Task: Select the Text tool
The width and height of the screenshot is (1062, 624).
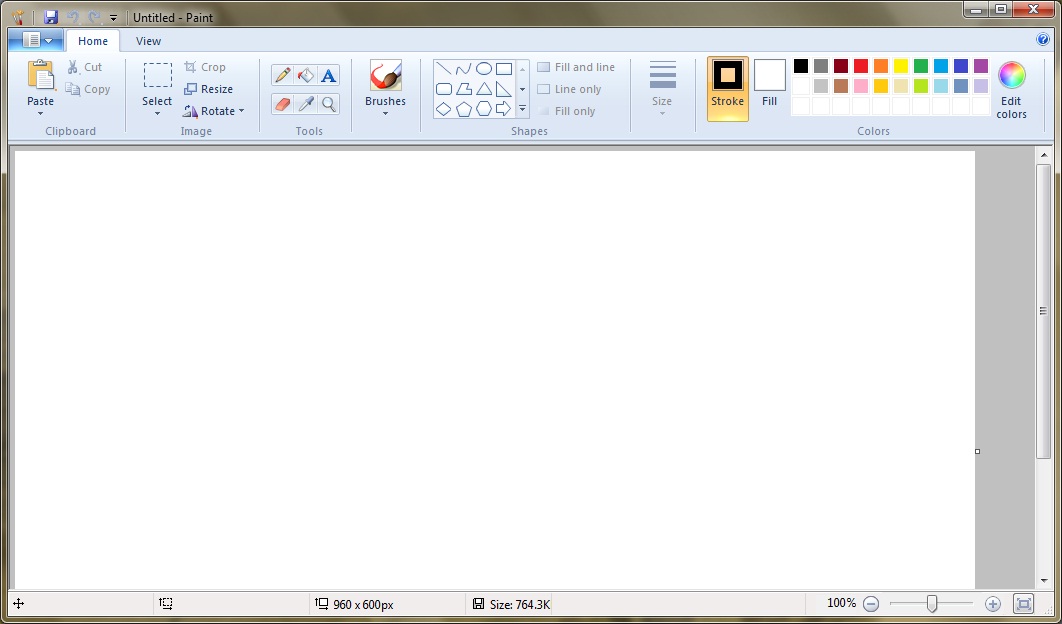Action: (328, 75)
